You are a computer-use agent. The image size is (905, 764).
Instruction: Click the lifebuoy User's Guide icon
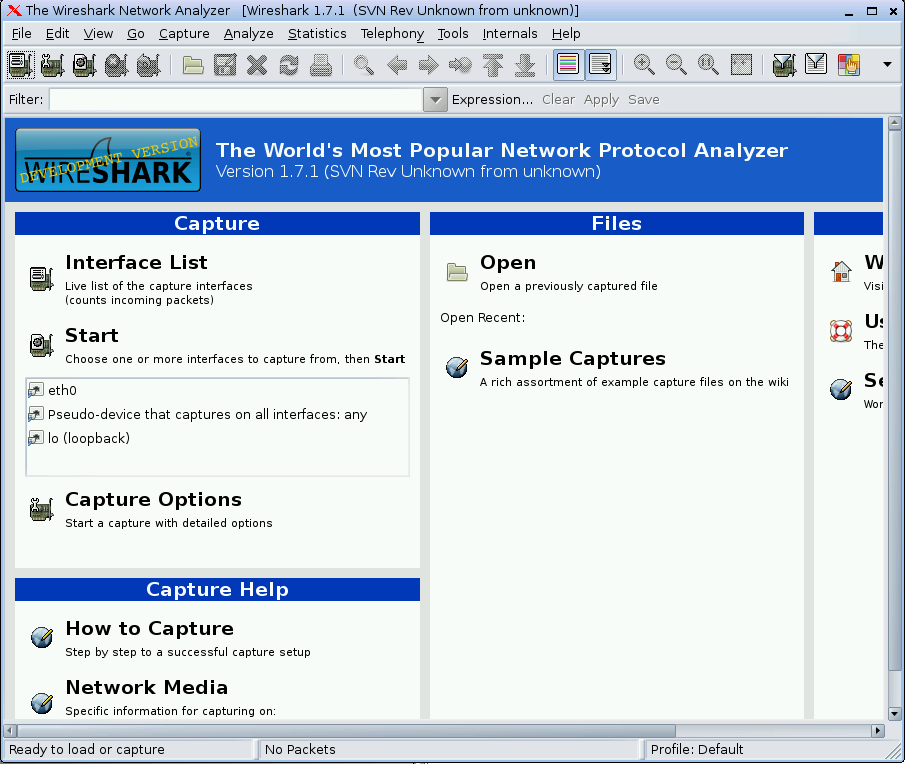coord(841,331)
